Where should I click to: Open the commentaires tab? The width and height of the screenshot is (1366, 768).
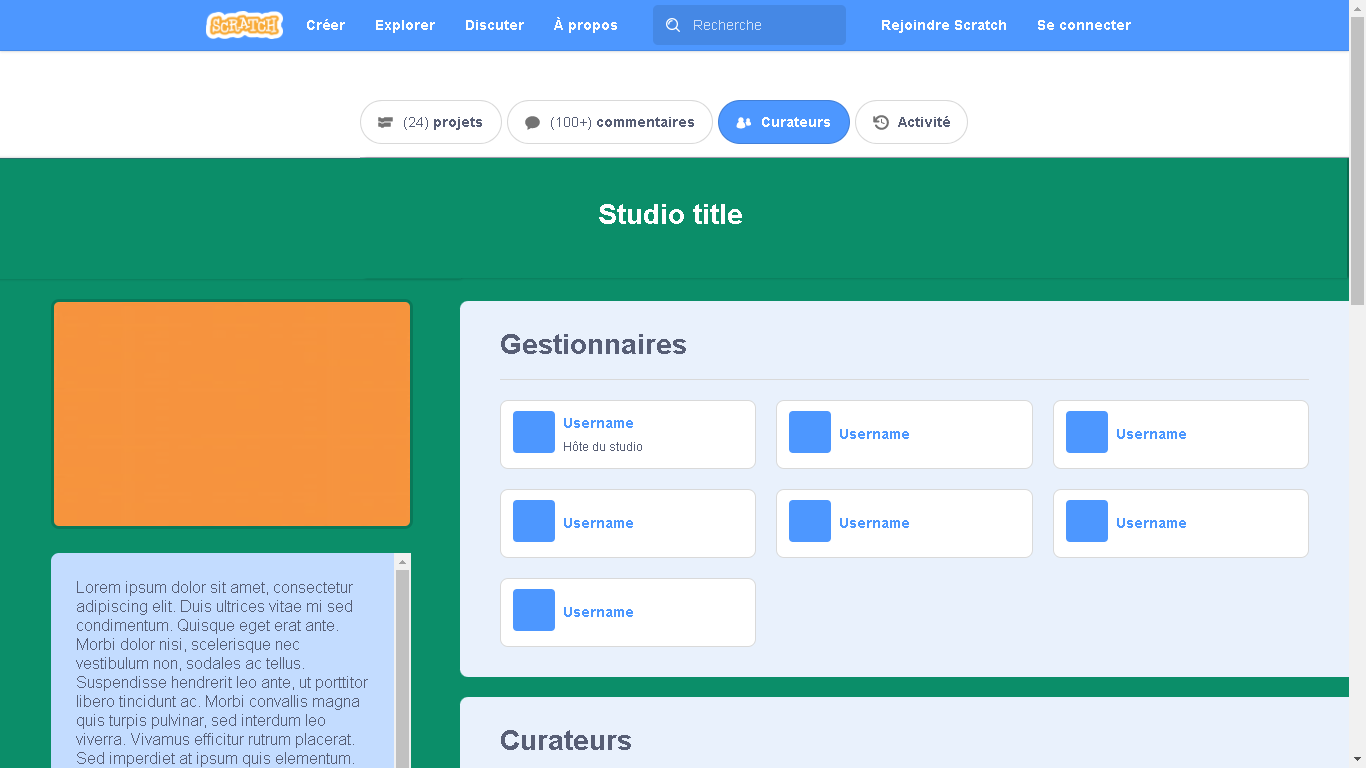(x=610, y=121)
